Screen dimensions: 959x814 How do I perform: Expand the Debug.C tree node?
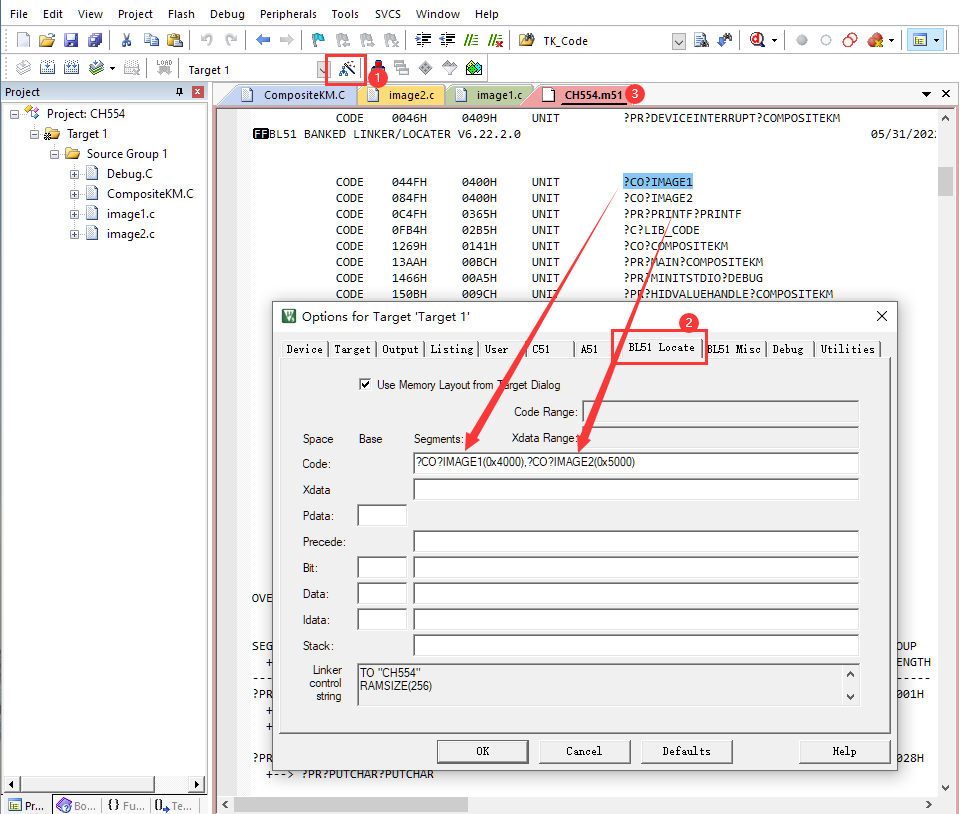[x=74, y=174]
